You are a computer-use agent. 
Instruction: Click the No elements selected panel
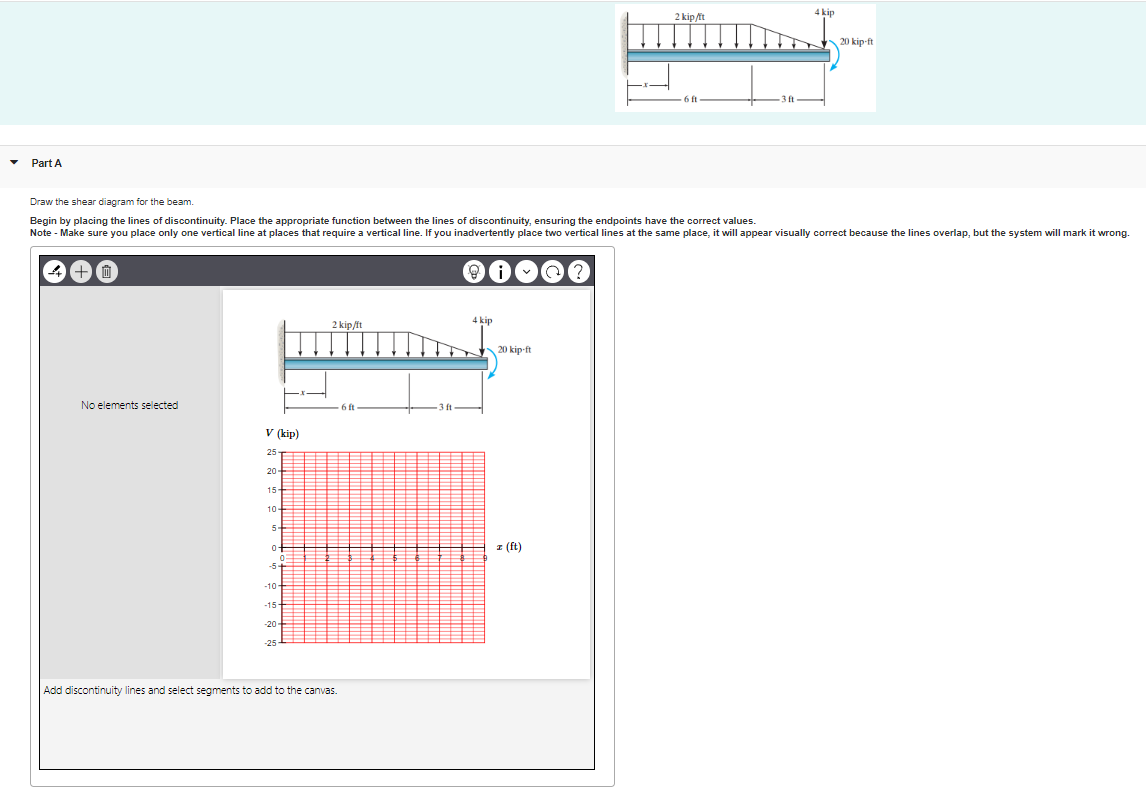pyautogui.click(x=129, y=404)
